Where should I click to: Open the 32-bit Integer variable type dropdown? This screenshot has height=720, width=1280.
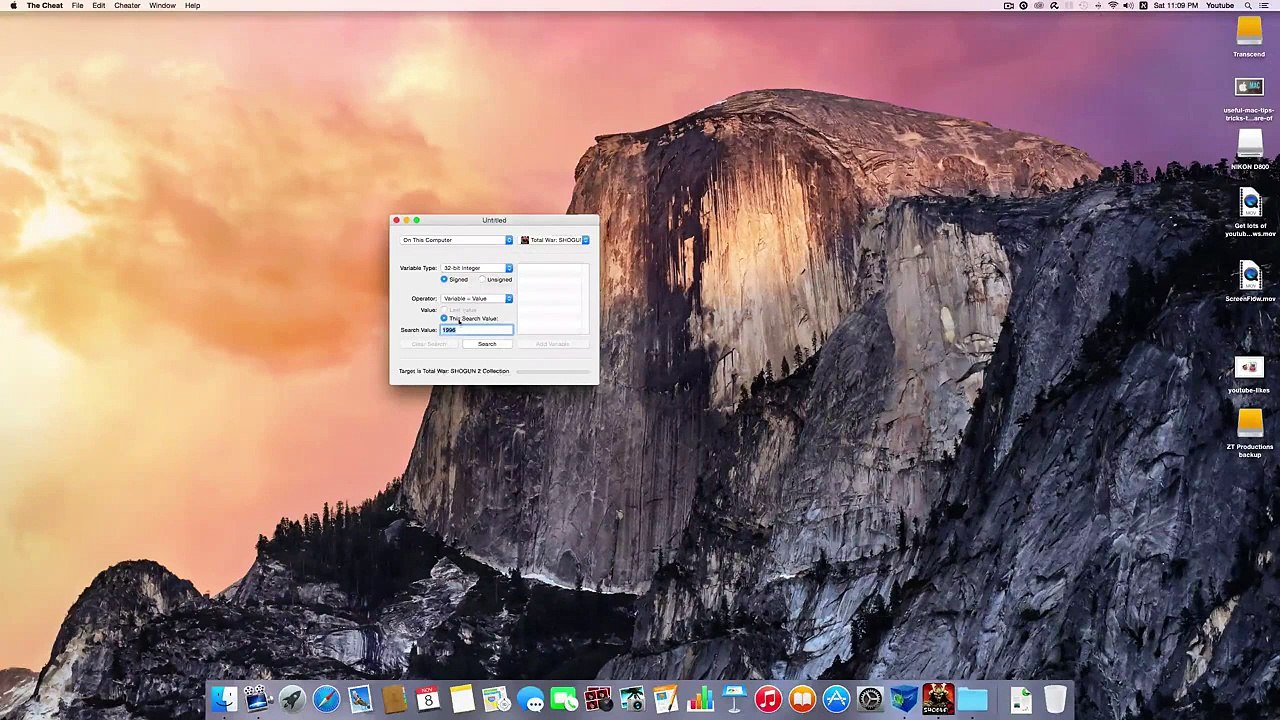click(477, 268)
